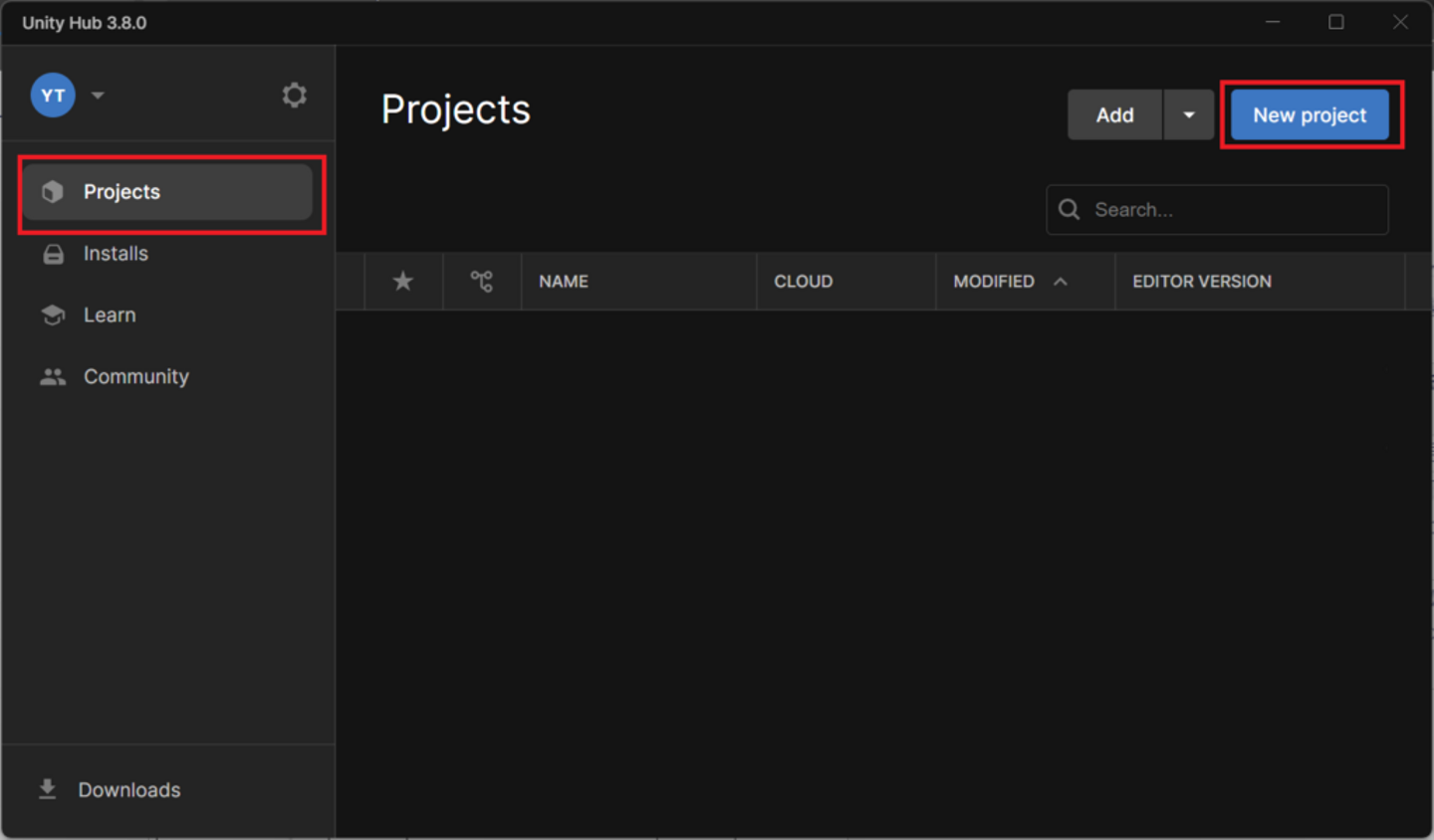
Task: Expand the Add button dropdown arrow
Action: 1189,115
